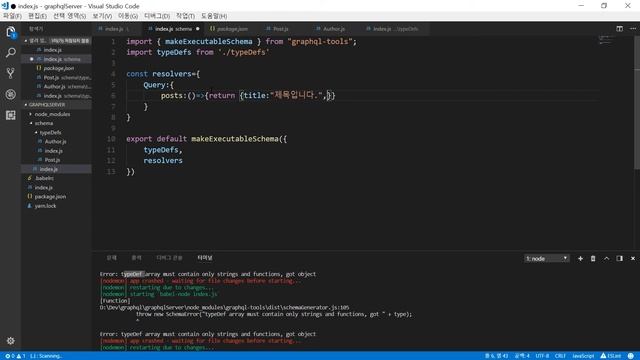The image size is (640, 360).
Task: Open Author.js under the typeDefs folder
Action: [x=55, y=141]
